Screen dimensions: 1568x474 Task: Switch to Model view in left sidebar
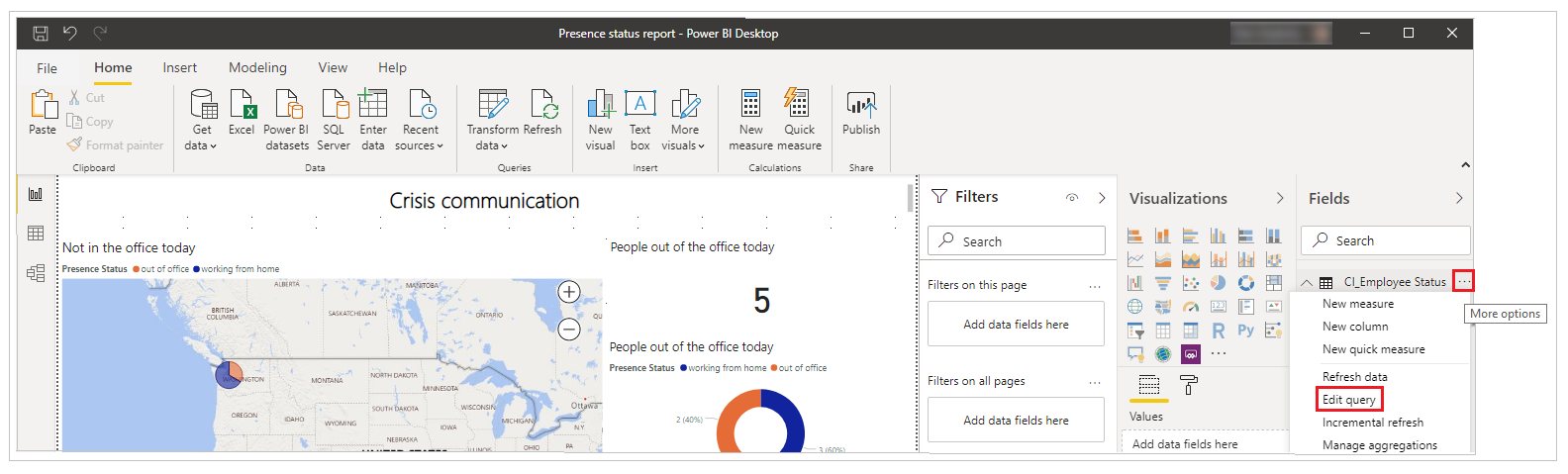[36, 273]
